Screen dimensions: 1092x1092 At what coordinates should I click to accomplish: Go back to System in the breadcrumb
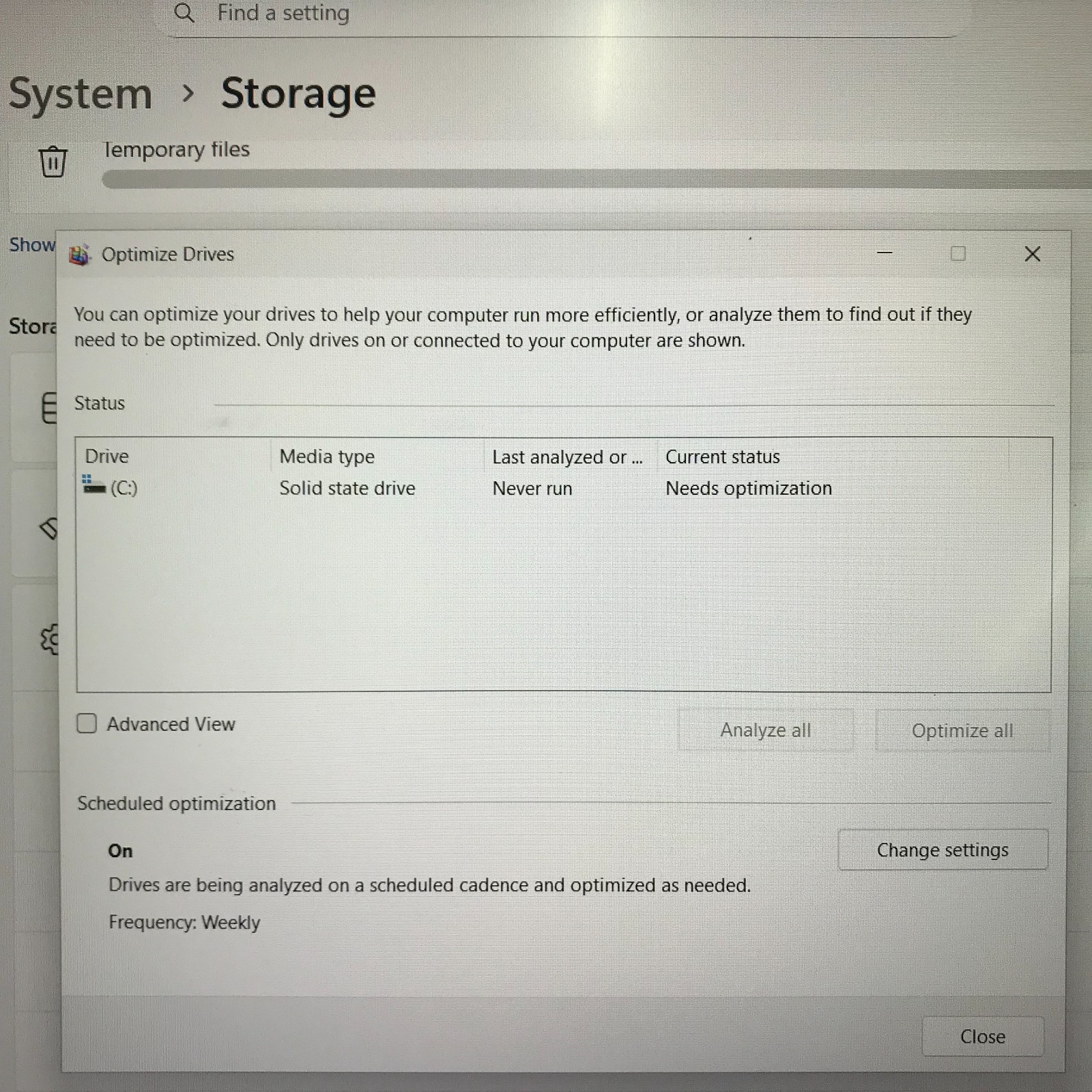tap(81, 94)
